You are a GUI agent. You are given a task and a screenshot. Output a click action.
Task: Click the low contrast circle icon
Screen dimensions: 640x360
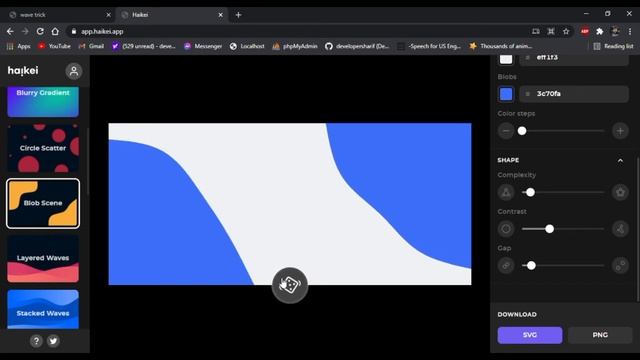(506, 229)
